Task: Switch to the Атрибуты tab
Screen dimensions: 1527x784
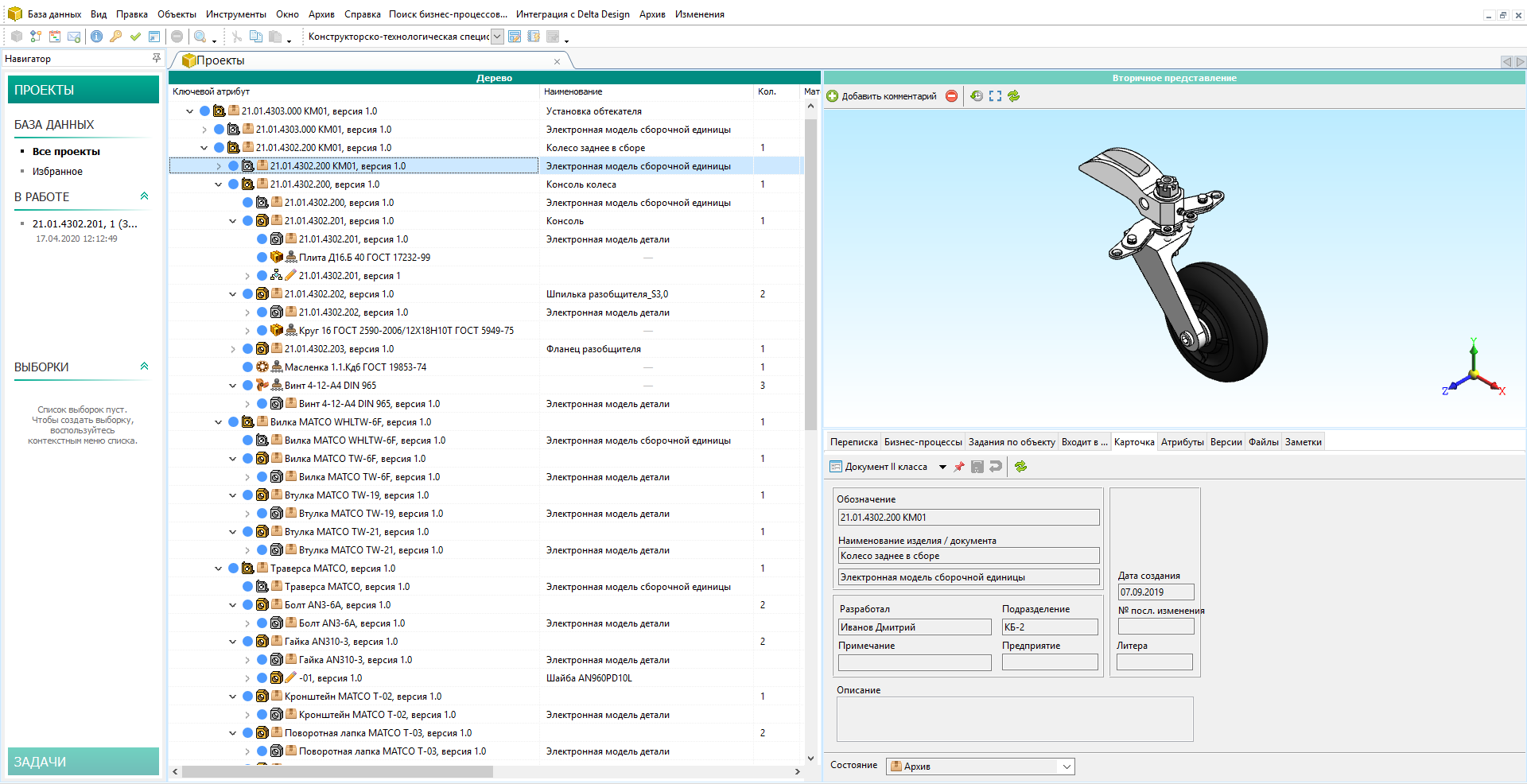Action: click(x=1182, y=442)
